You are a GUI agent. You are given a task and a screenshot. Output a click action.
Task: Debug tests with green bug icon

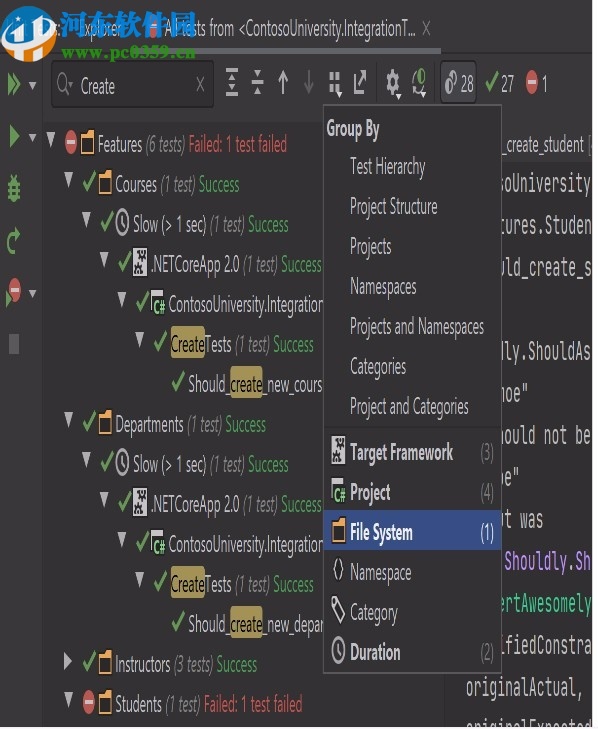click(14, 188)
